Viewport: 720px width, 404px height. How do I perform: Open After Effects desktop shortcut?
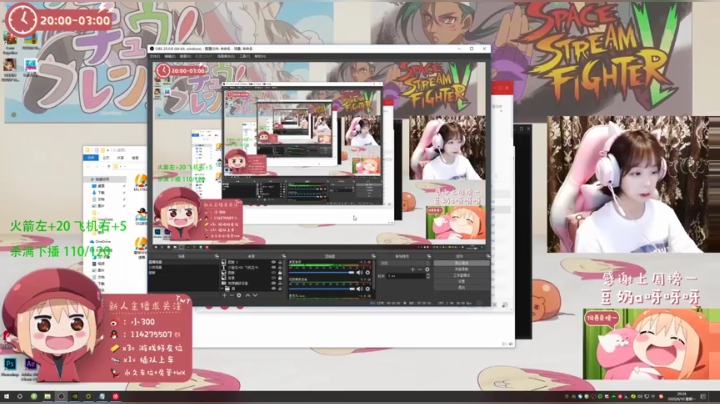(x=30, y=367)
